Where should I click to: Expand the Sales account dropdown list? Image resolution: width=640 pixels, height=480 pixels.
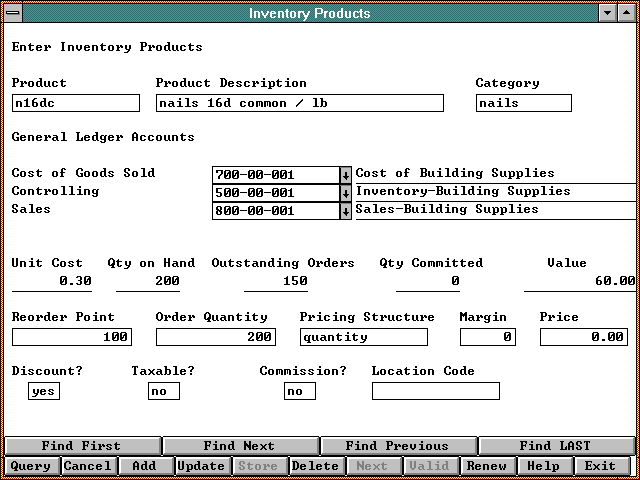point(346,211)
